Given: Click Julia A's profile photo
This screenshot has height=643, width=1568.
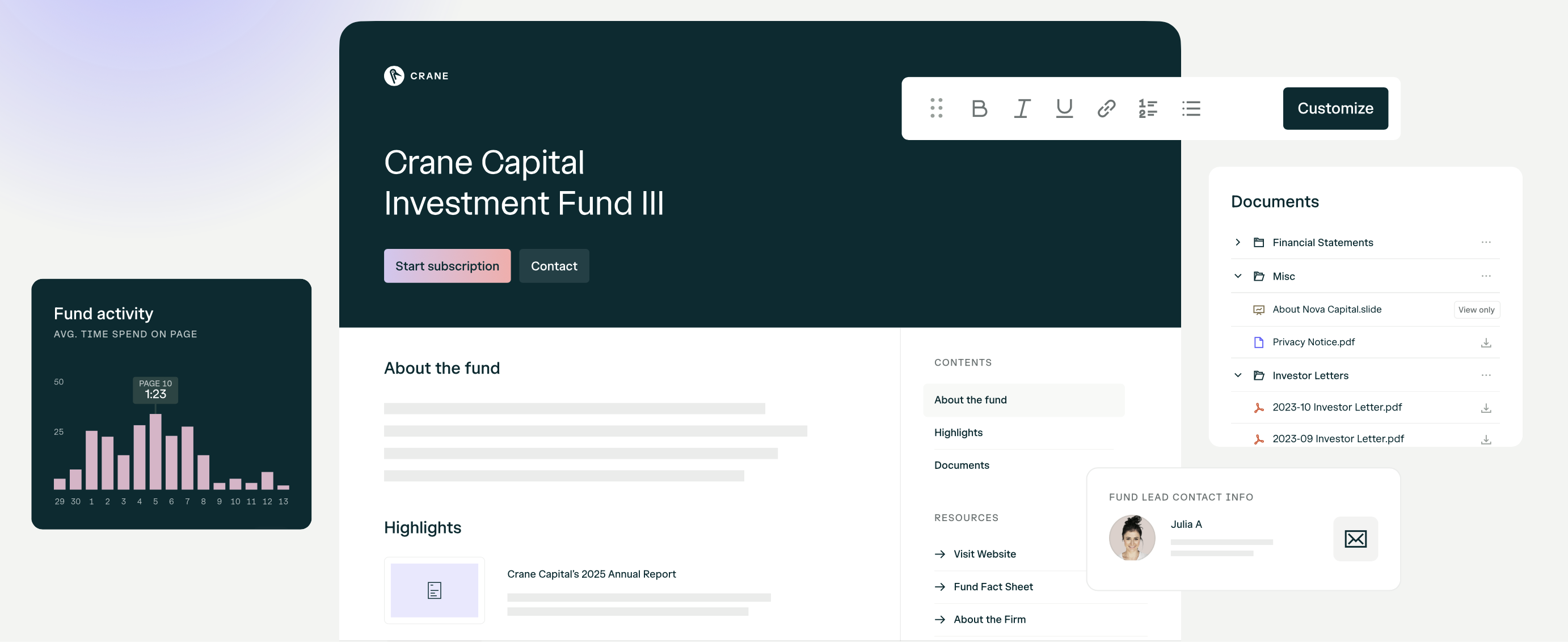Looking at the screenshot, I should click(x=1132, y=538).
